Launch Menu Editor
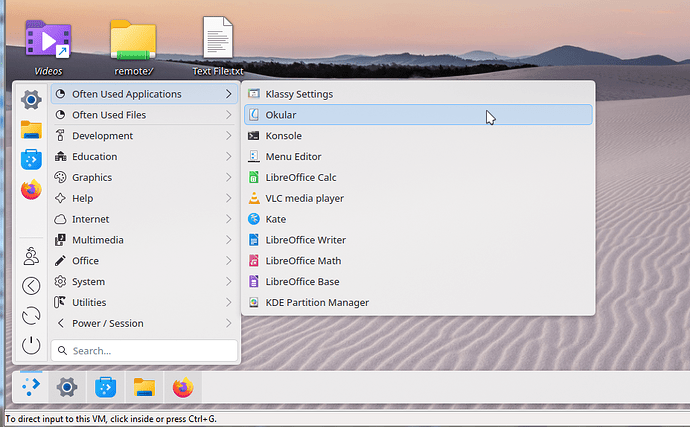This screenshot has height=427, width=690. [418, 156]
